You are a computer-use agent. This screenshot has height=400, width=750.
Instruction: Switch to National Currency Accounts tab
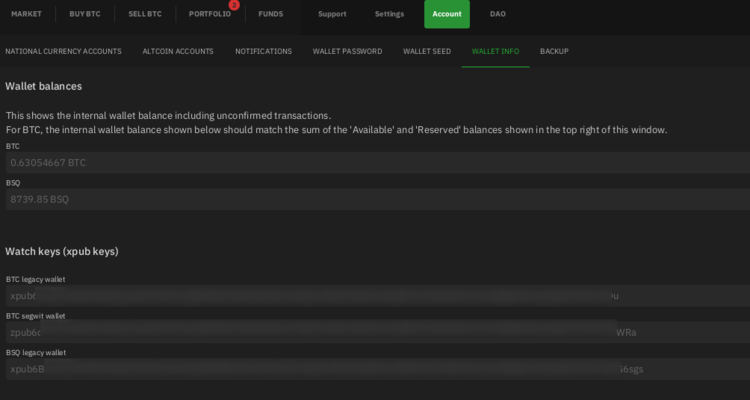pyautogui.click(x=63, y=51)
